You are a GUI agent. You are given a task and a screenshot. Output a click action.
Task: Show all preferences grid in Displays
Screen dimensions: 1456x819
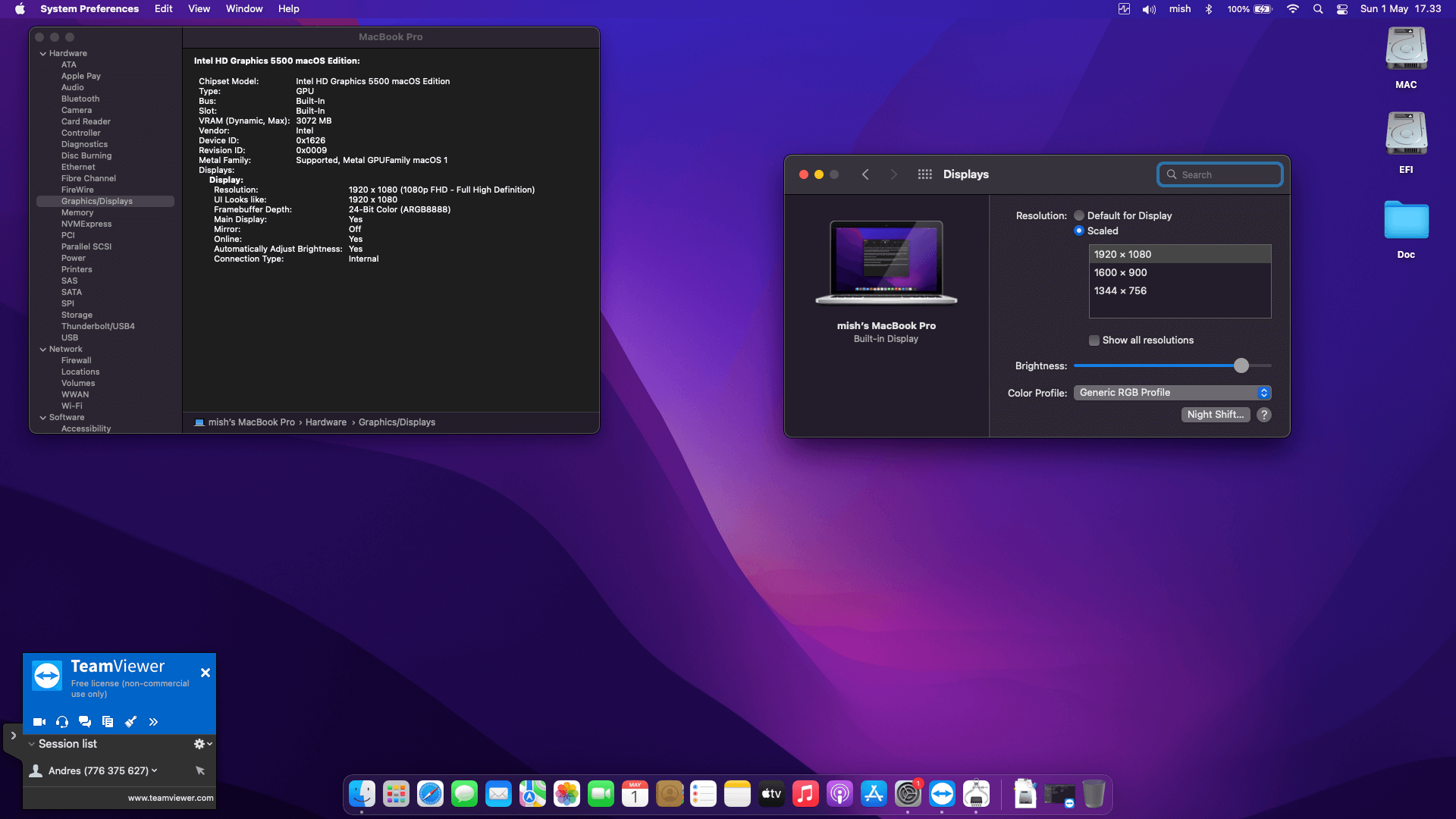924,174
